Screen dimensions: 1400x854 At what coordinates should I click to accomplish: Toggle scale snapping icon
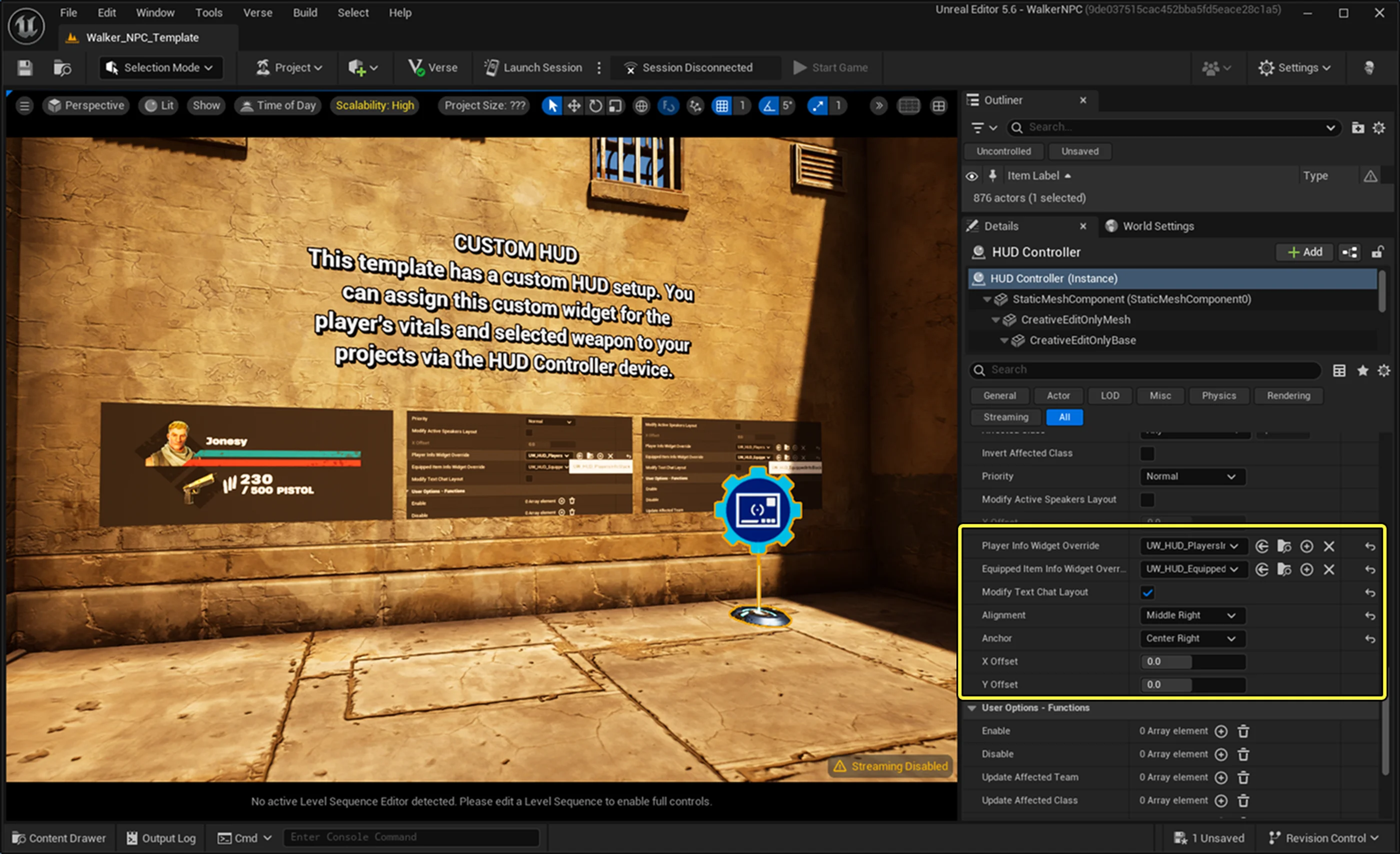(x=817, y=106)
